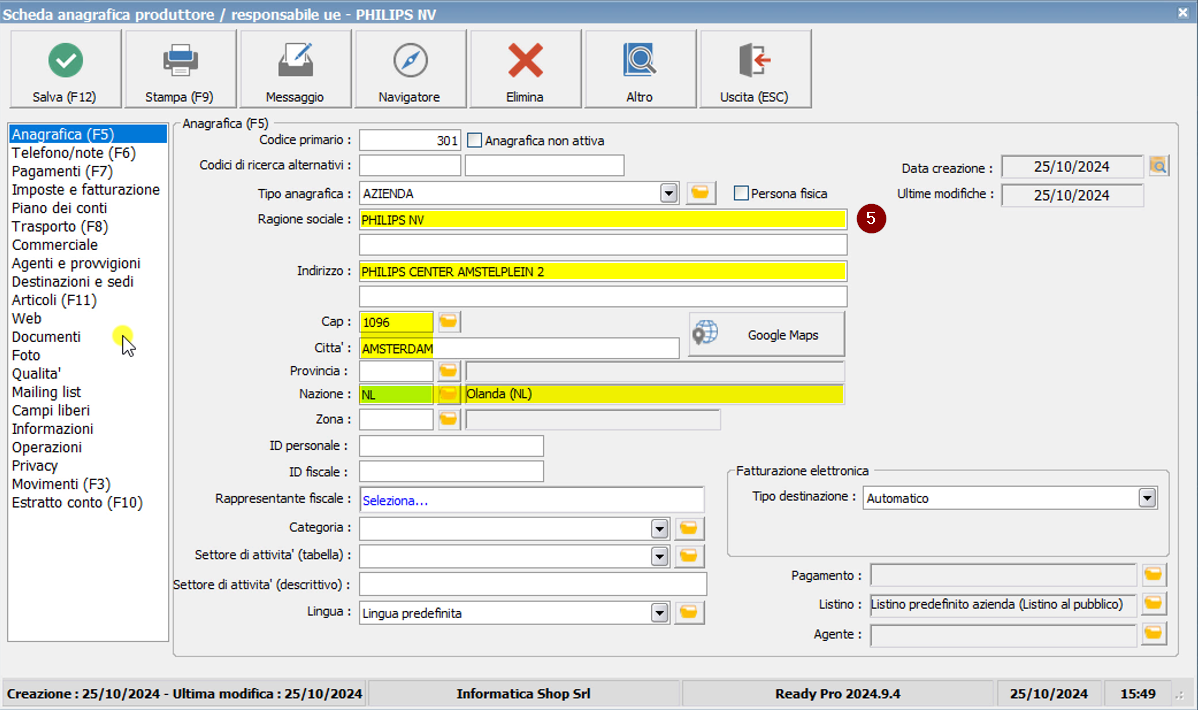
Task: Delete record using Elimina
Action: click(525, 69)
